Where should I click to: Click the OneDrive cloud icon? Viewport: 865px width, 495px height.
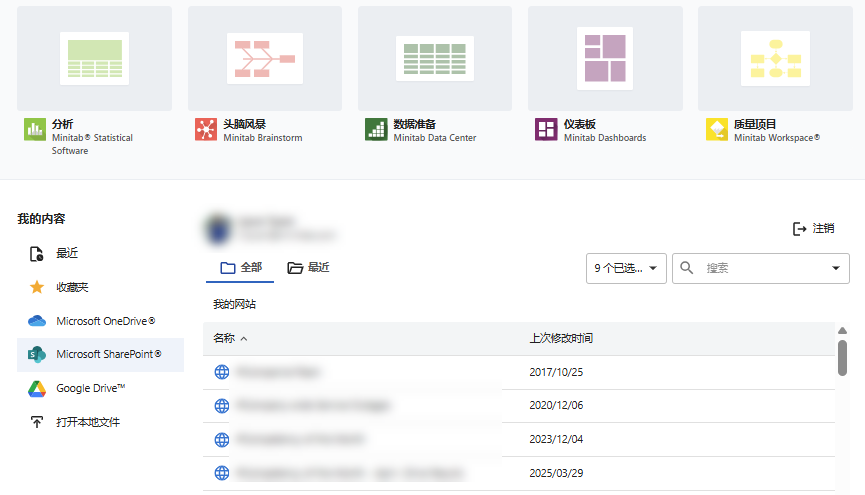[x=37, y=321]
